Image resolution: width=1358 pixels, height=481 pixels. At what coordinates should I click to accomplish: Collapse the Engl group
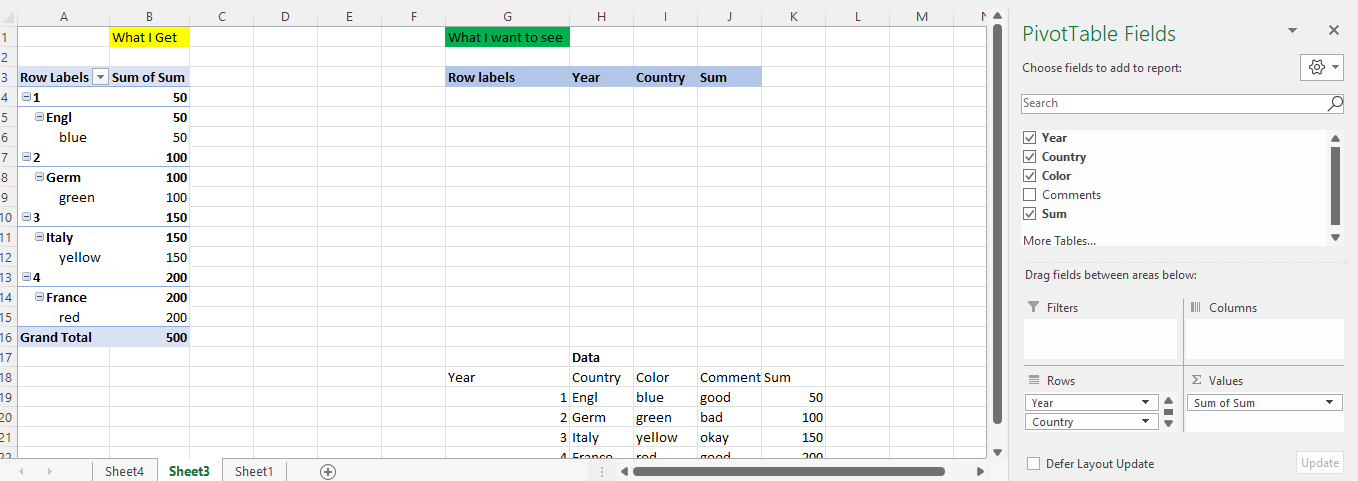point(39,117)
